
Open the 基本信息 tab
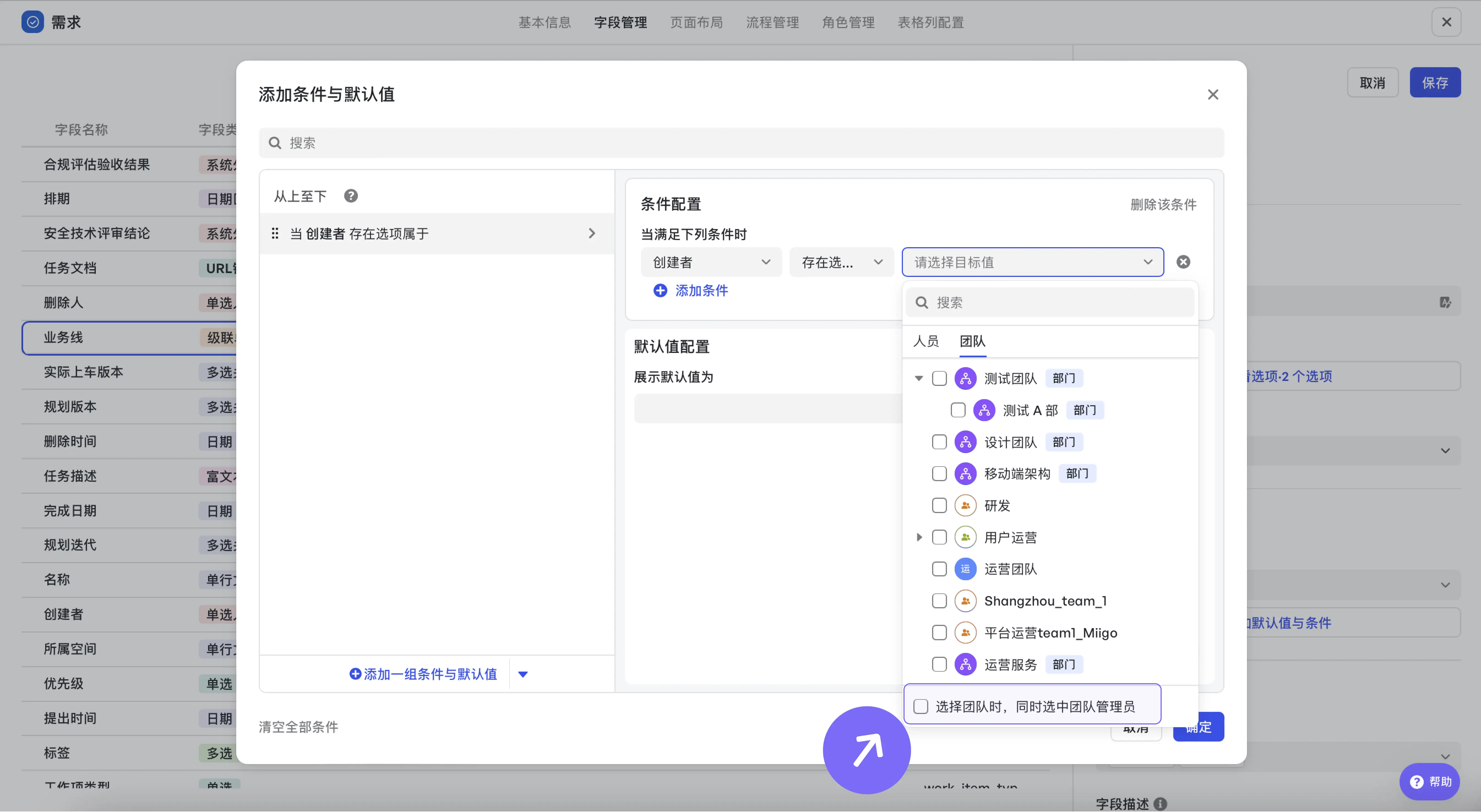click(x=545, y=22)
